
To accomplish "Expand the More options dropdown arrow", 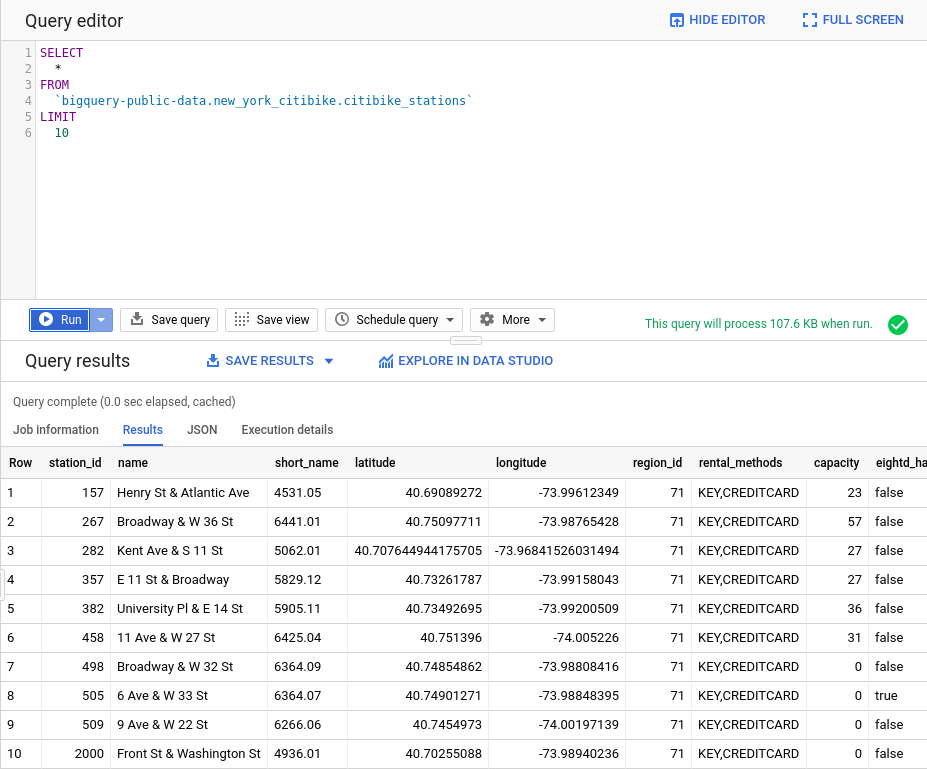I will [x=542, y=320].
